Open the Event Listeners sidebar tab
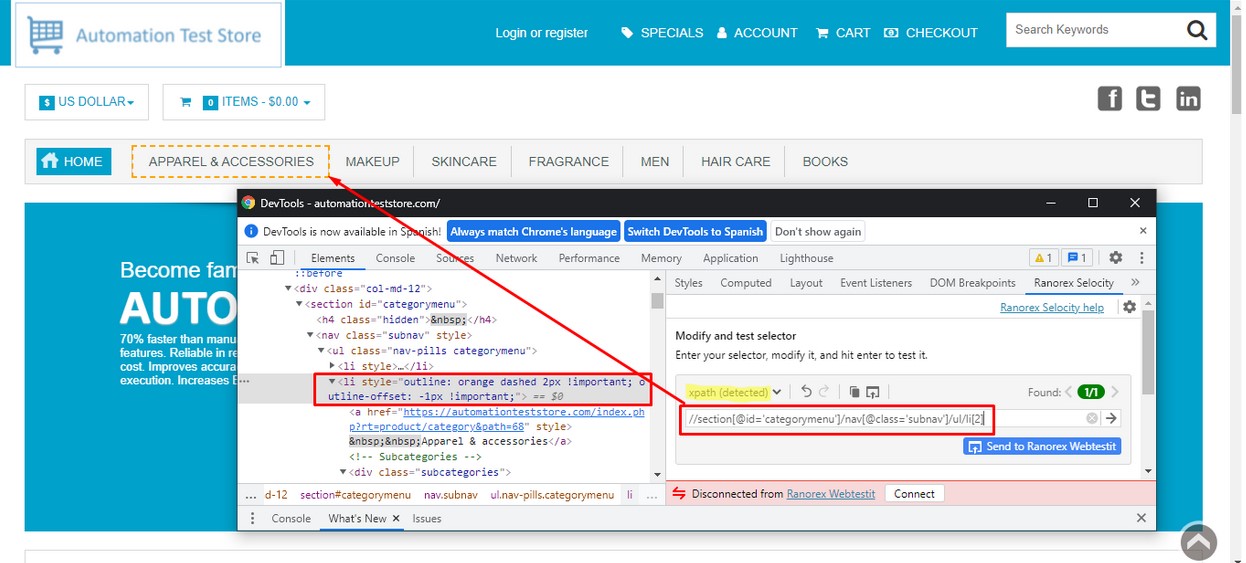The width and height of the screenshot is (1246, 563). click(876, 283)
